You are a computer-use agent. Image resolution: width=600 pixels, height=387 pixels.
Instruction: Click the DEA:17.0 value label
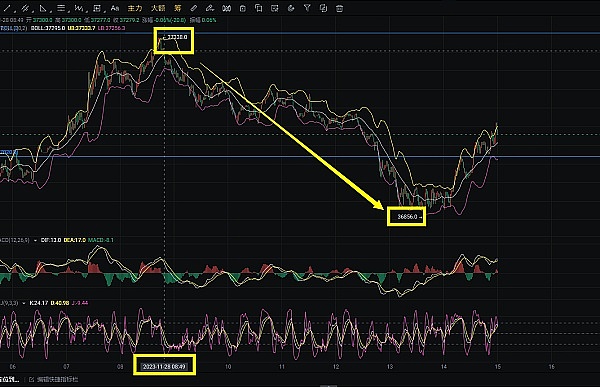click(x=75, y=240)
